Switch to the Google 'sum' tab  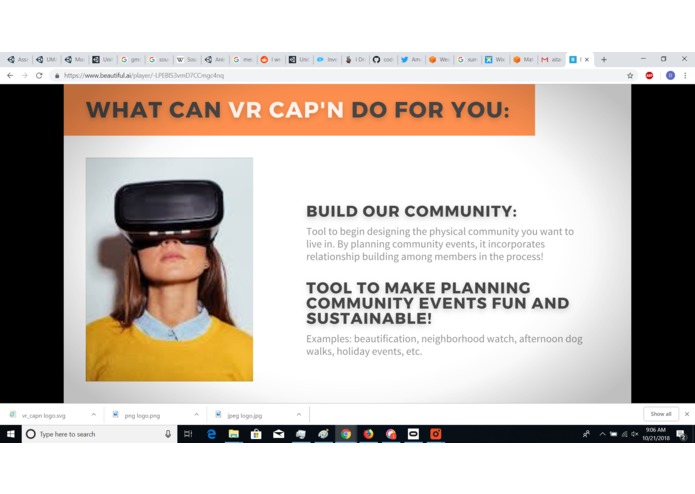(x=467, y=59)
